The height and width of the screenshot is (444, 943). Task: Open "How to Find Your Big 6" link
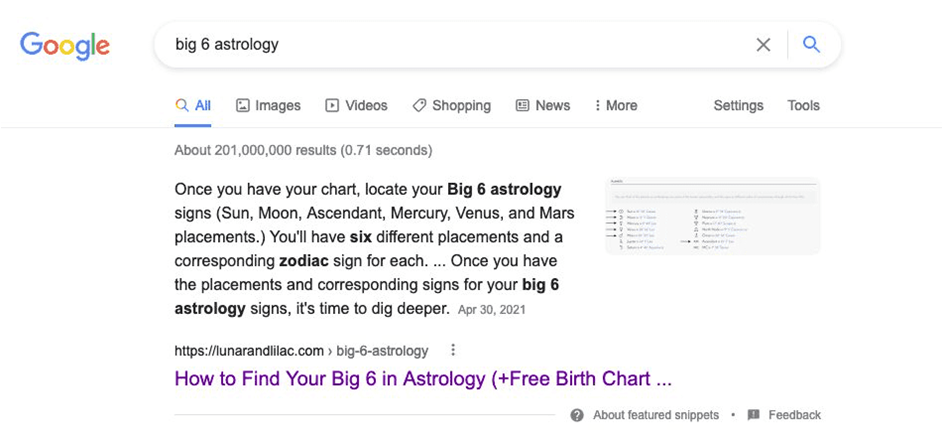coord(422,379)
